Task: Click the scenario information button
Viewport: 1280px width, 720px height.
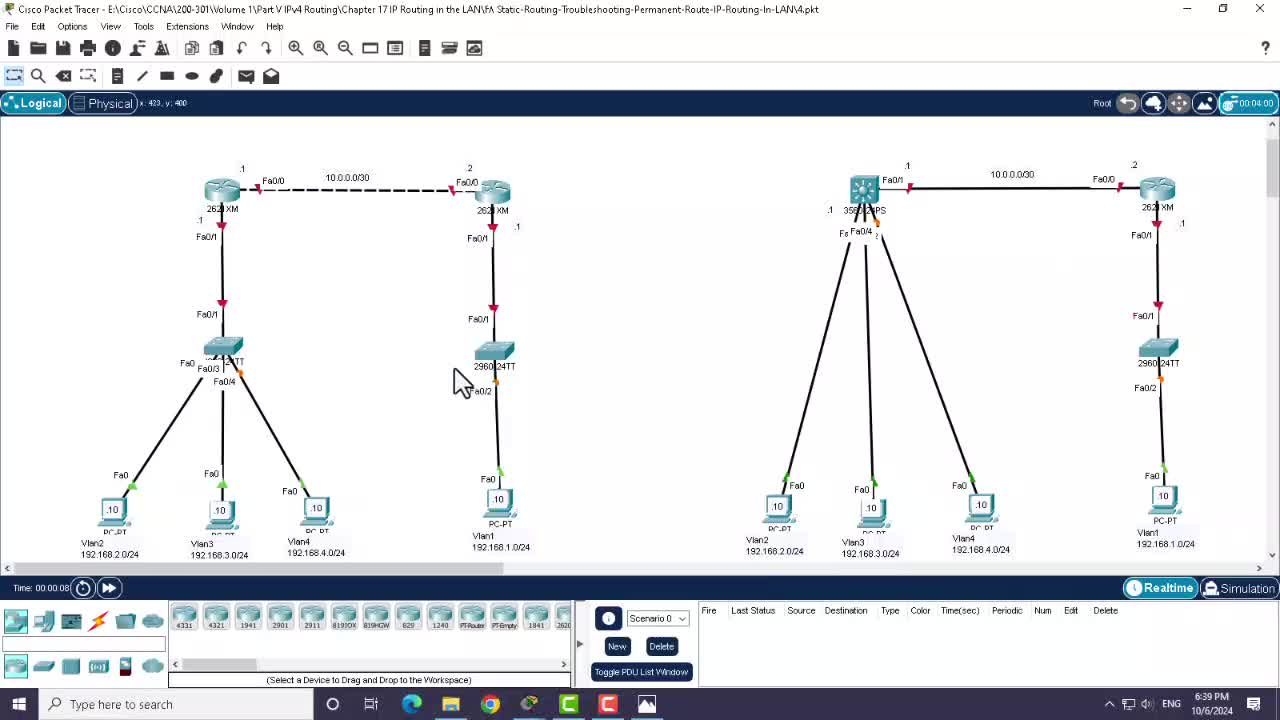Action: [608, 618]
